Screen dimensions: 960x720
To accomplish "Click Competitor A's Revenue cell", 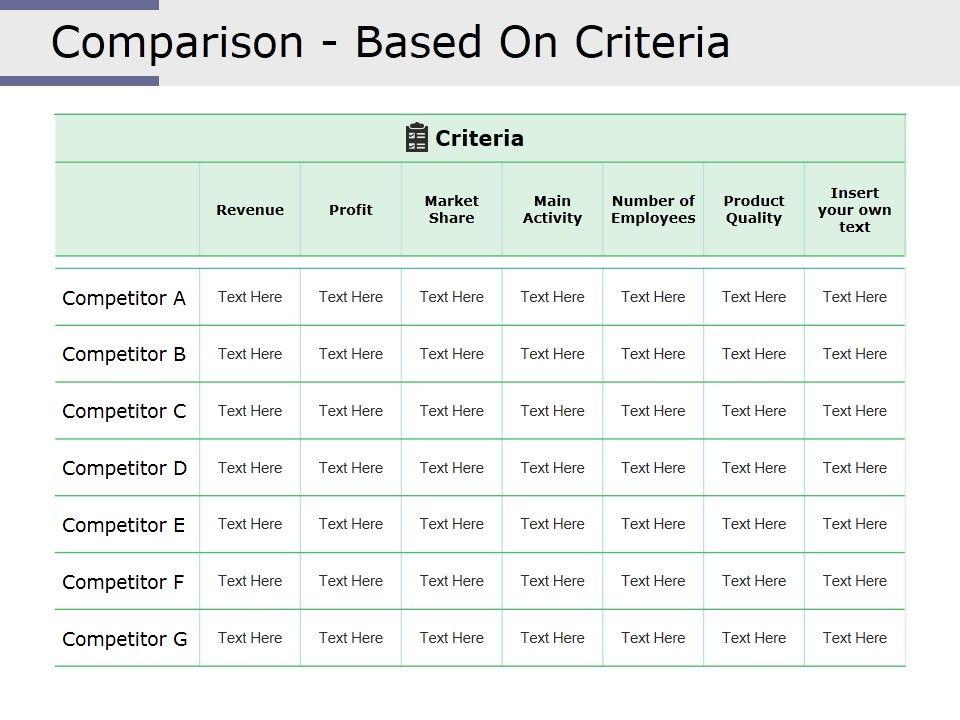I will click(250, 297).
